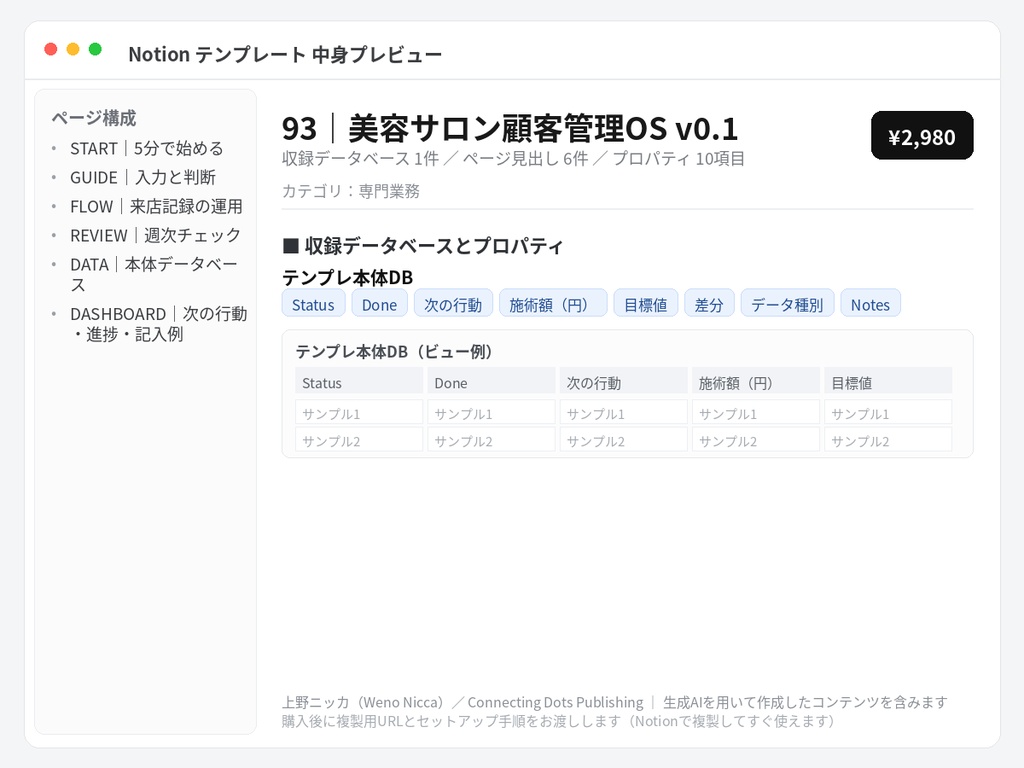Click サンプル1 cell under Done
This screenshot has height=768, width=1024.
[x=491, y=413]
